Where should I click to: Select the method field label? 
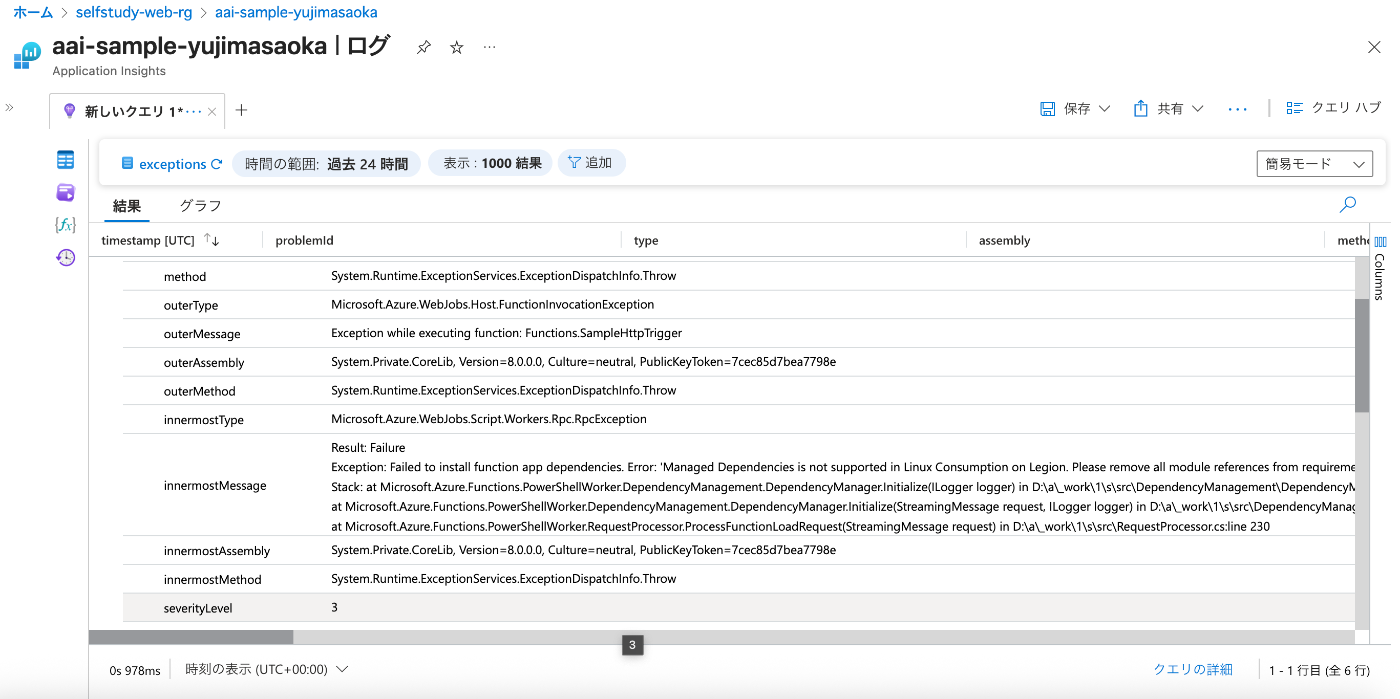185,277
